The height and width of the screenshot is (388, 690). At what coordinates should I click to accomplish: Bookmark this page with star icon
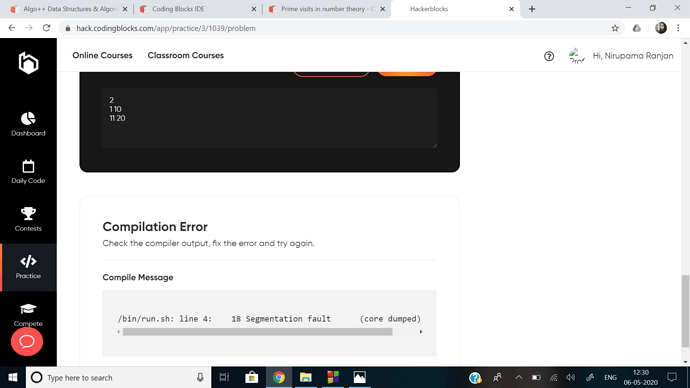615,28
